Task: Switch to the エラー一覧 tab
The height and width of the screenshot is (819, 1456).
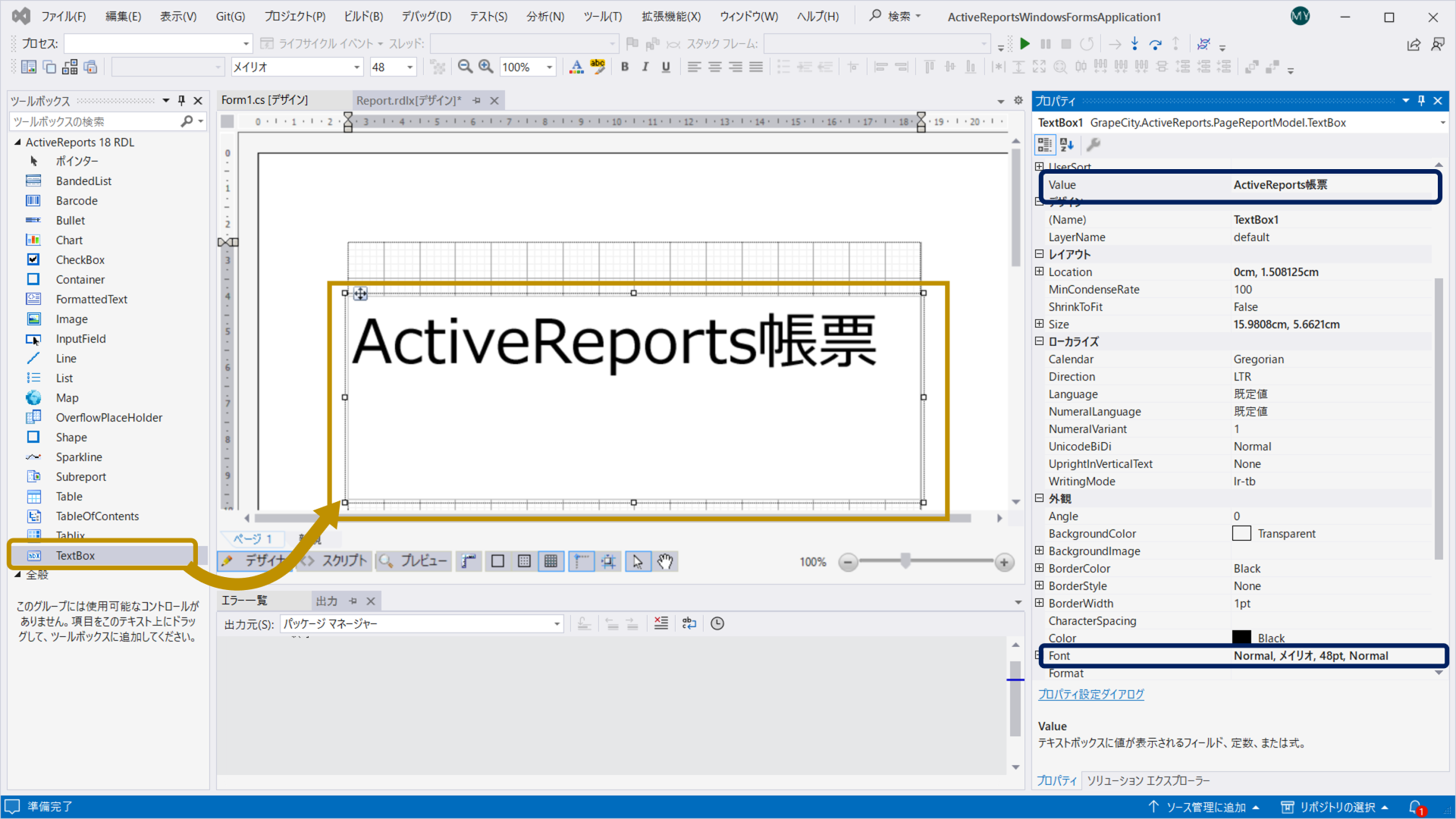Action: click(244, 601)
